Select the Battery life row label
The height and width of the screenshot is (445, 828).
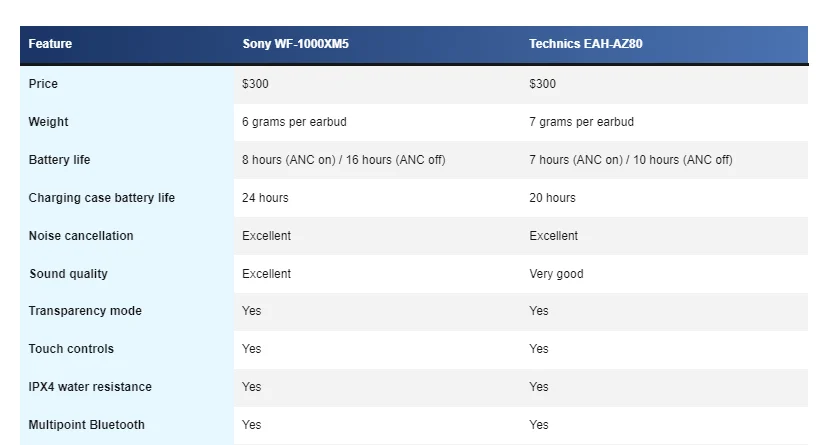pyautogui.click(x=60, y=160)
